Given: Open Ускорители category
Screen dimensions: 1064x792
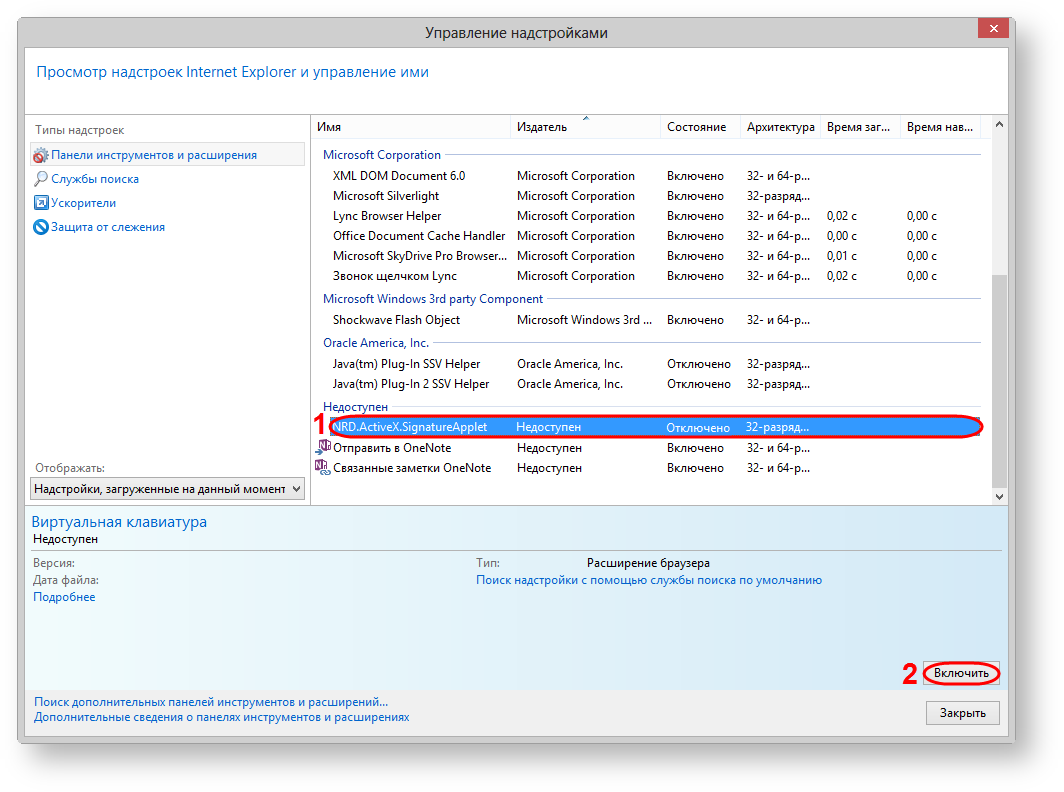Looking at the screenshot, I should (x=83, y=203).
